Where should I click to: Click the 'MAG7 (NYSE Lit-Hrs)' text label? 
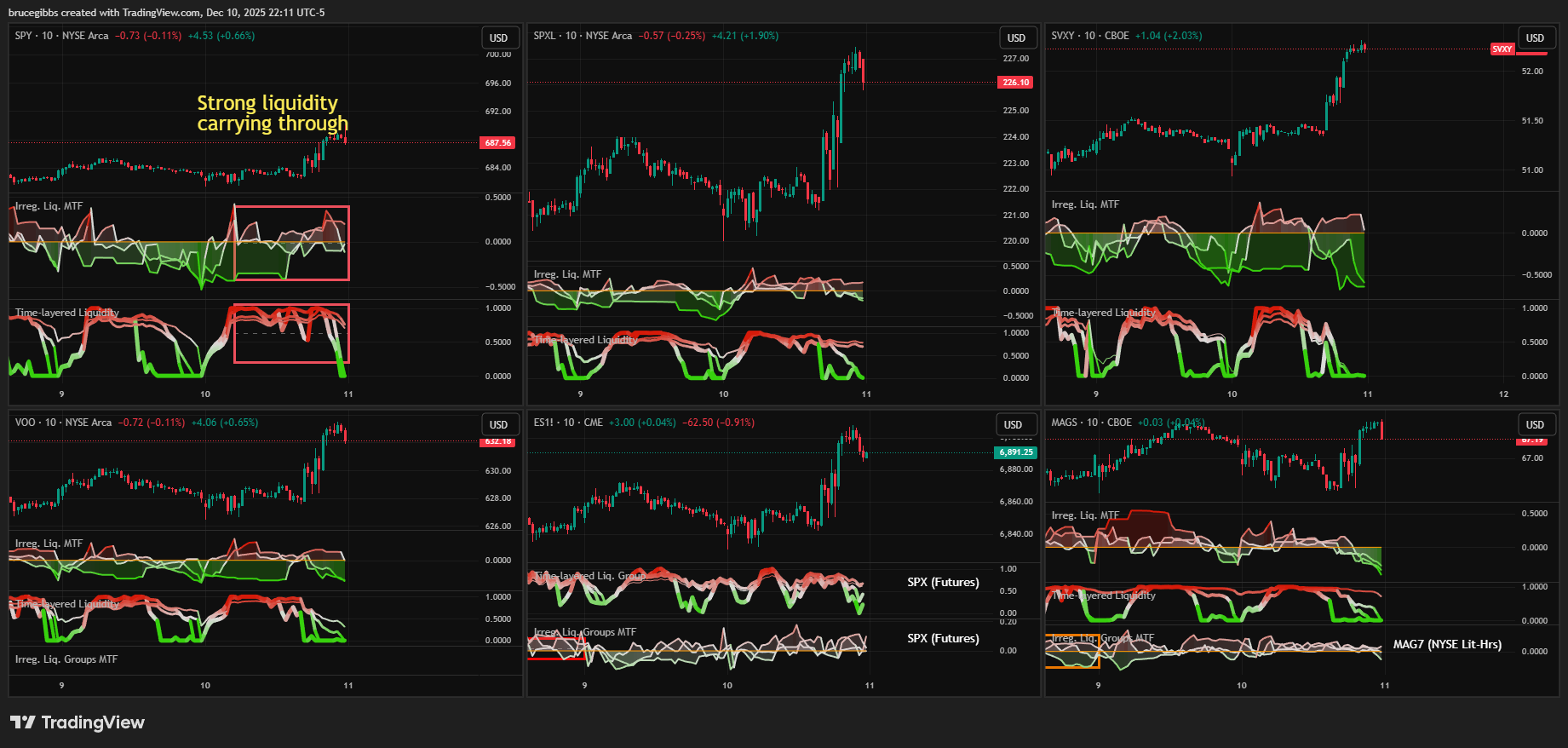click(x=1447, y=645)
